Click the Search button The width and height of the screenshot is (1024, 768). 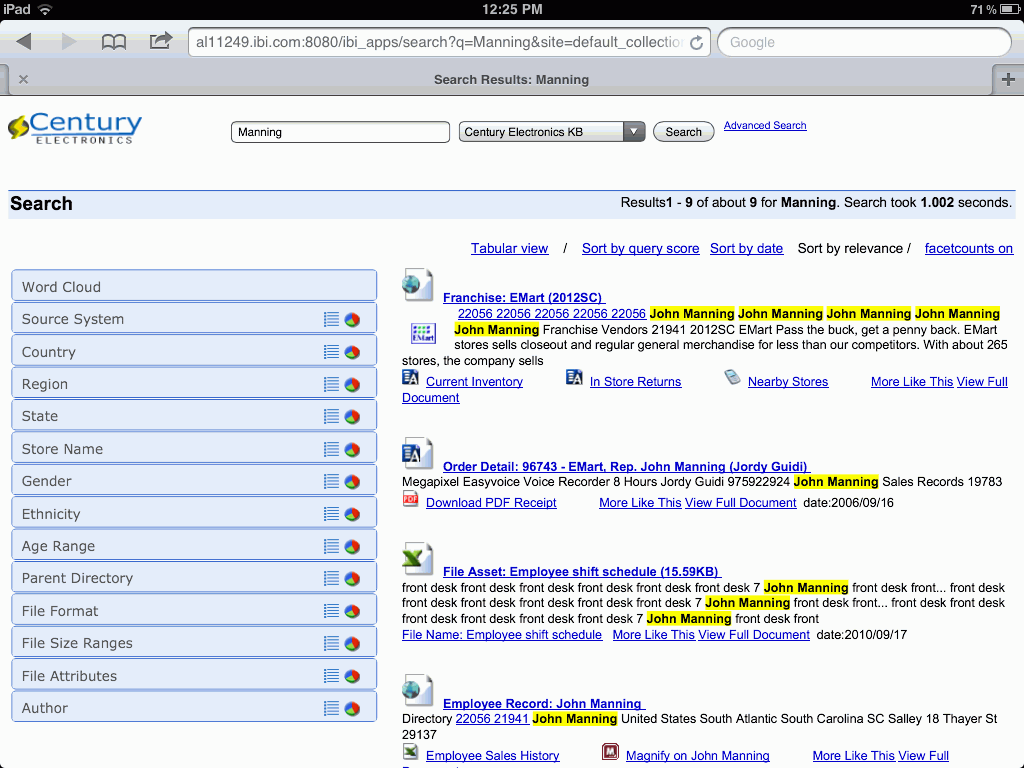(x=683, y=132)
